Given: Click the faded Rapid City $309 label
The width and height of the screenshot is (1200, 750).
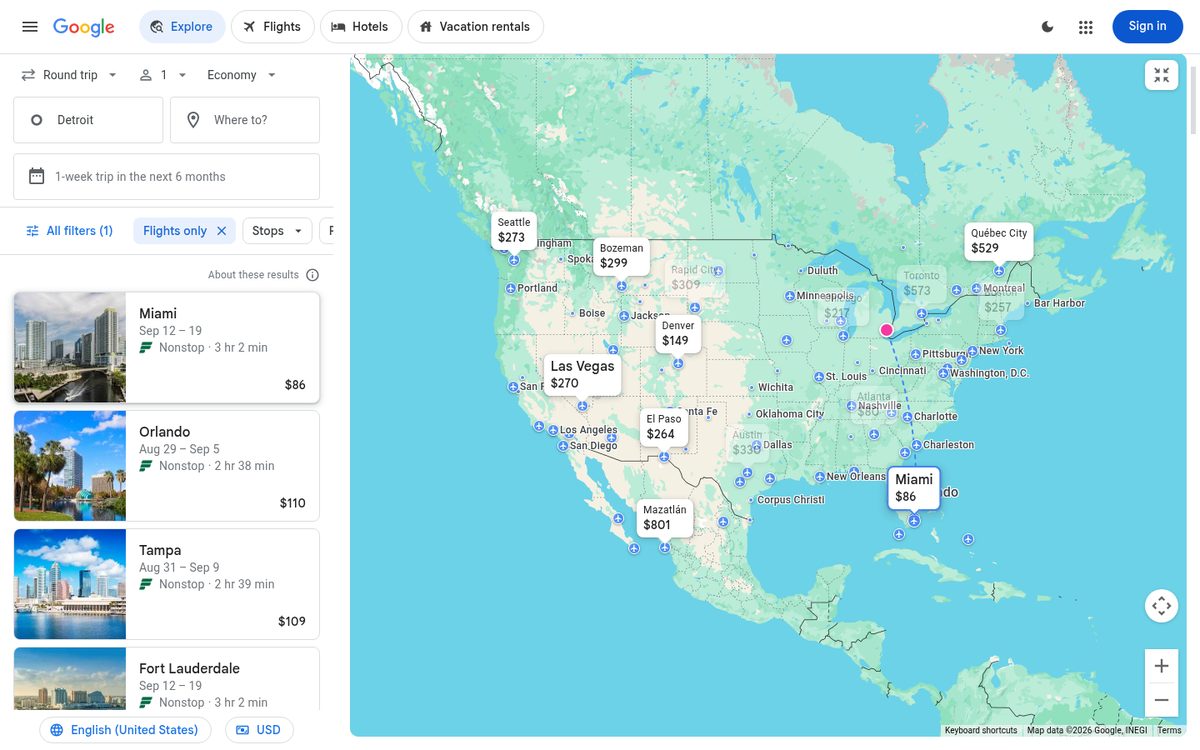Looking at the screenshot, I should coord(693,277).
